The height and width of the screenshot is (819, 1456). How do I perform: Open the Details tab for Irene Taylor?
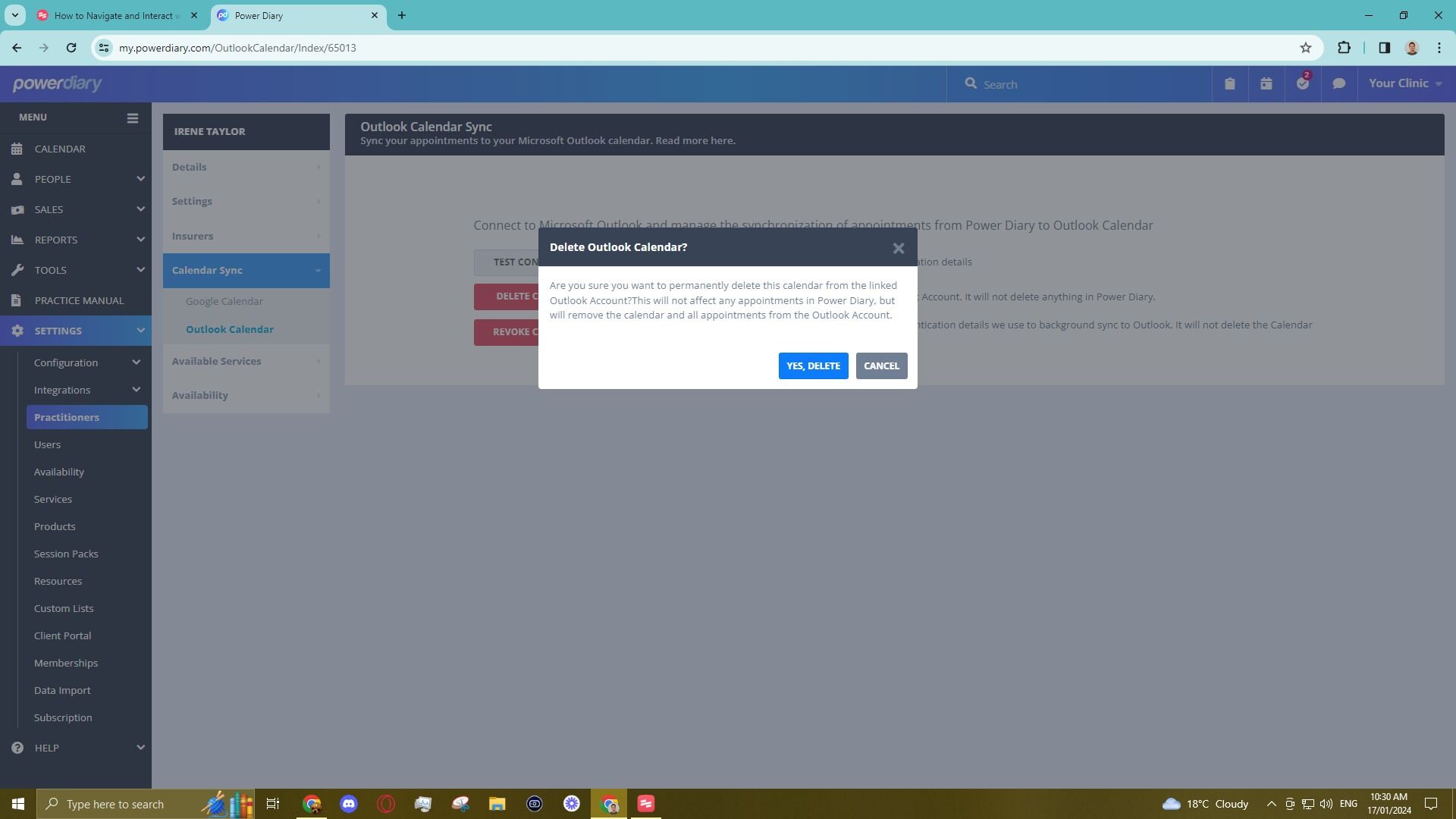[x=246, y=167]
